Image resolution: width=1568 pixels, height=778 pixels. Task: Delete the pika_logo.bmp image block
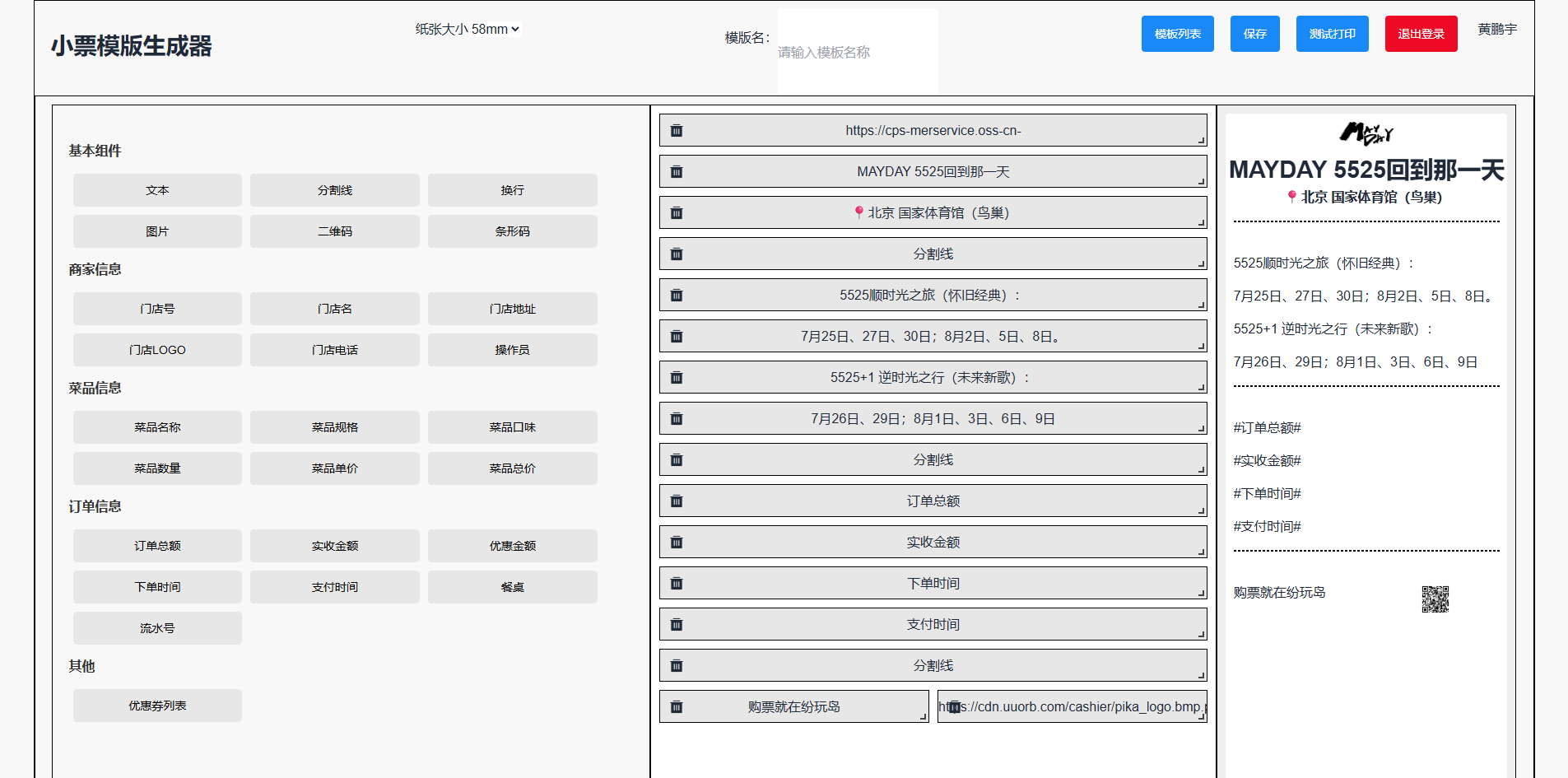954,707
